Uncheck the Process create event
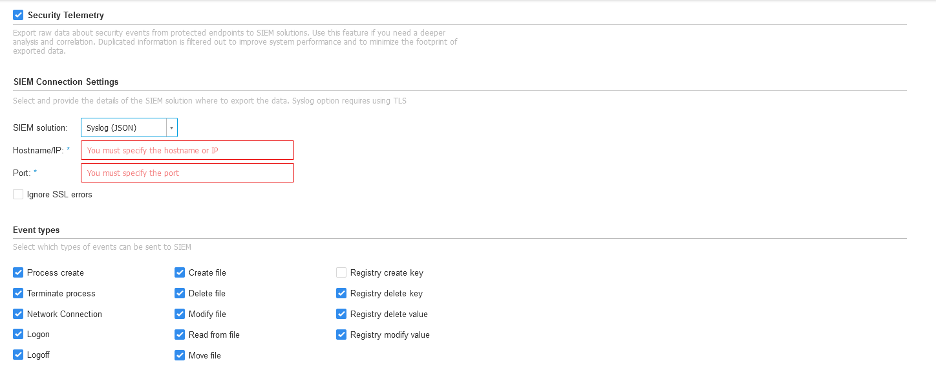The image size is (936, 374). (18, 273)
